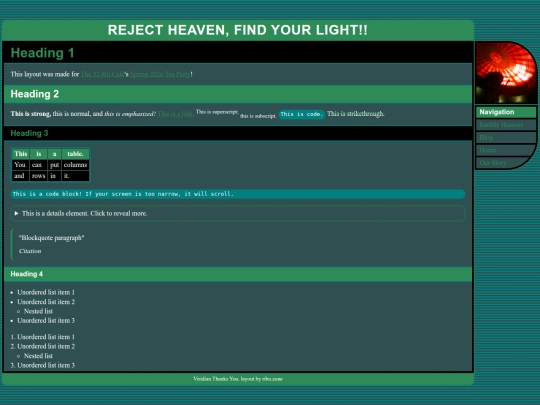Click the 'This is strikethrough.' text

click(355, 114)
